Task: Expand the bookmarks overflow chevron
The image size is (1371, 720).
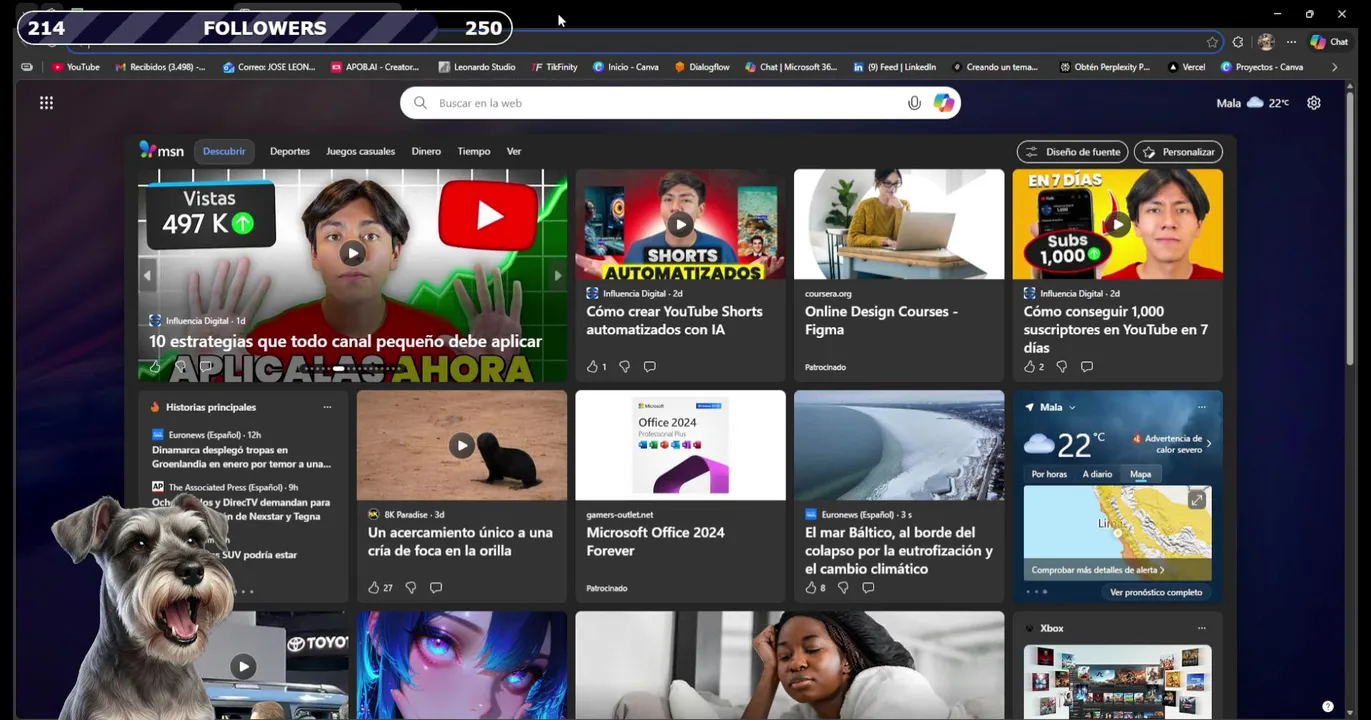Action: coord(1334,67)
